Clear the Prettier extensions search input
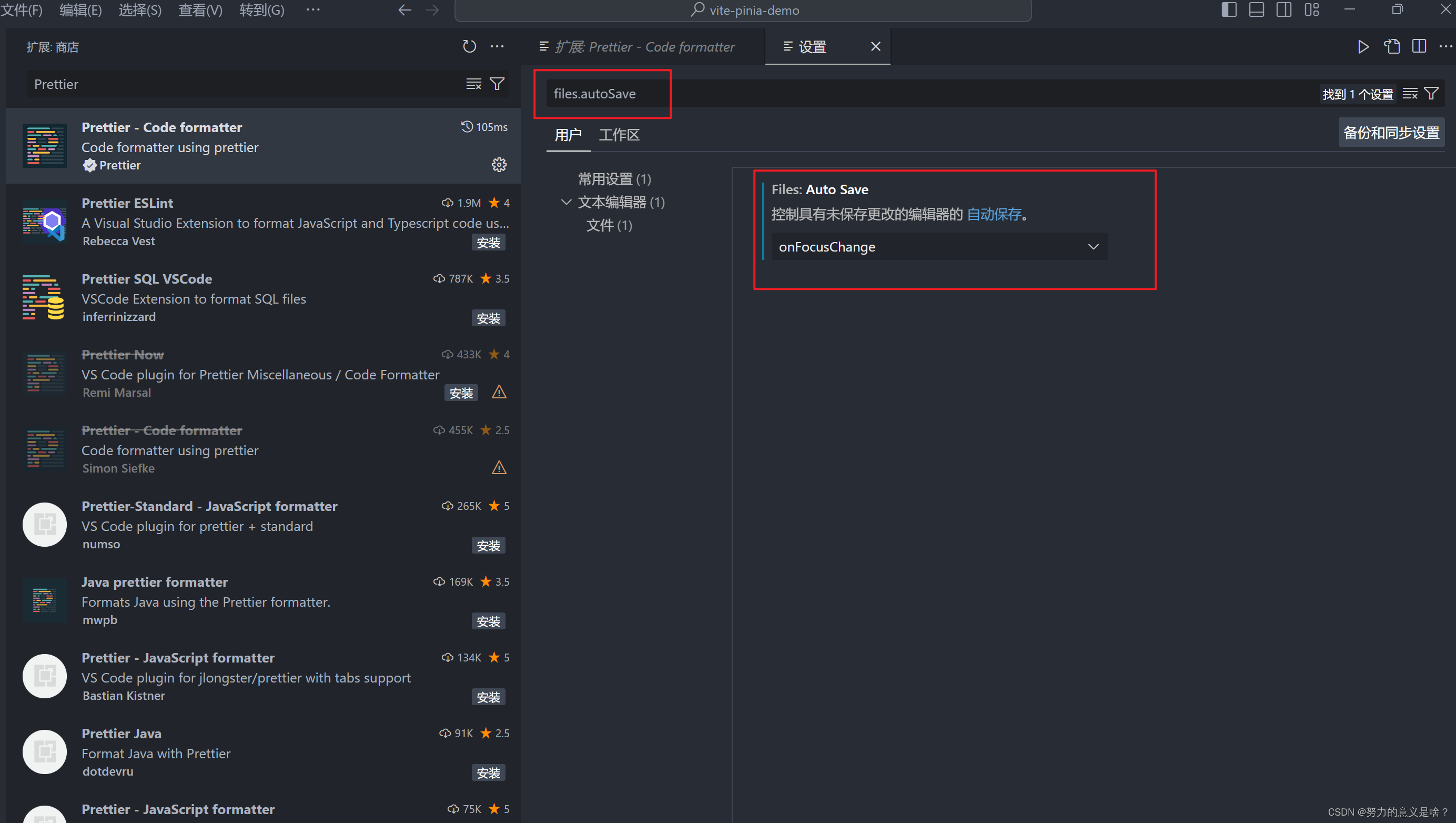 coord(473,84)
